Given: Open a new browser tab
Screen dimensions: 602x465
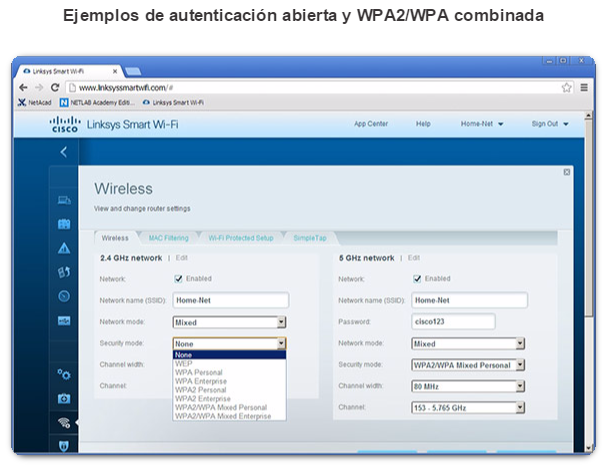Looking at the screenshot, I should (x=133, y=71).
